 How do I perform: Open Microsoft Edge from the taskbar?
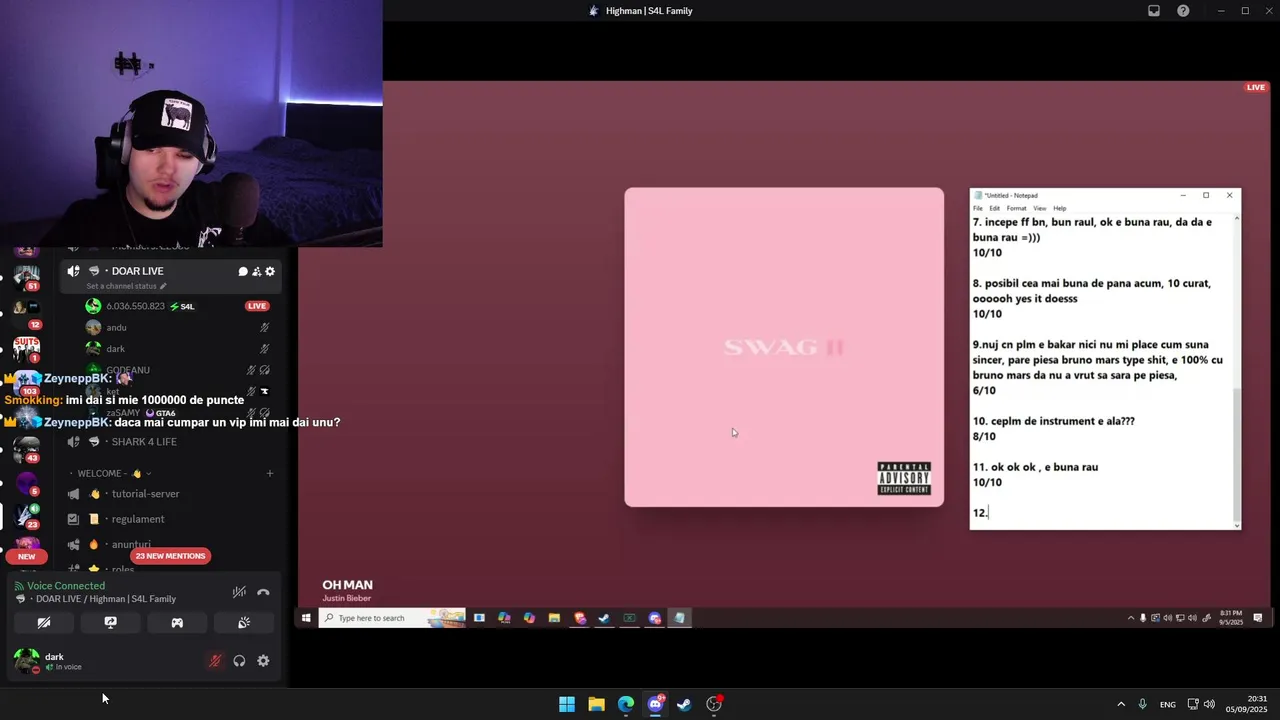(x=626, y=704)
